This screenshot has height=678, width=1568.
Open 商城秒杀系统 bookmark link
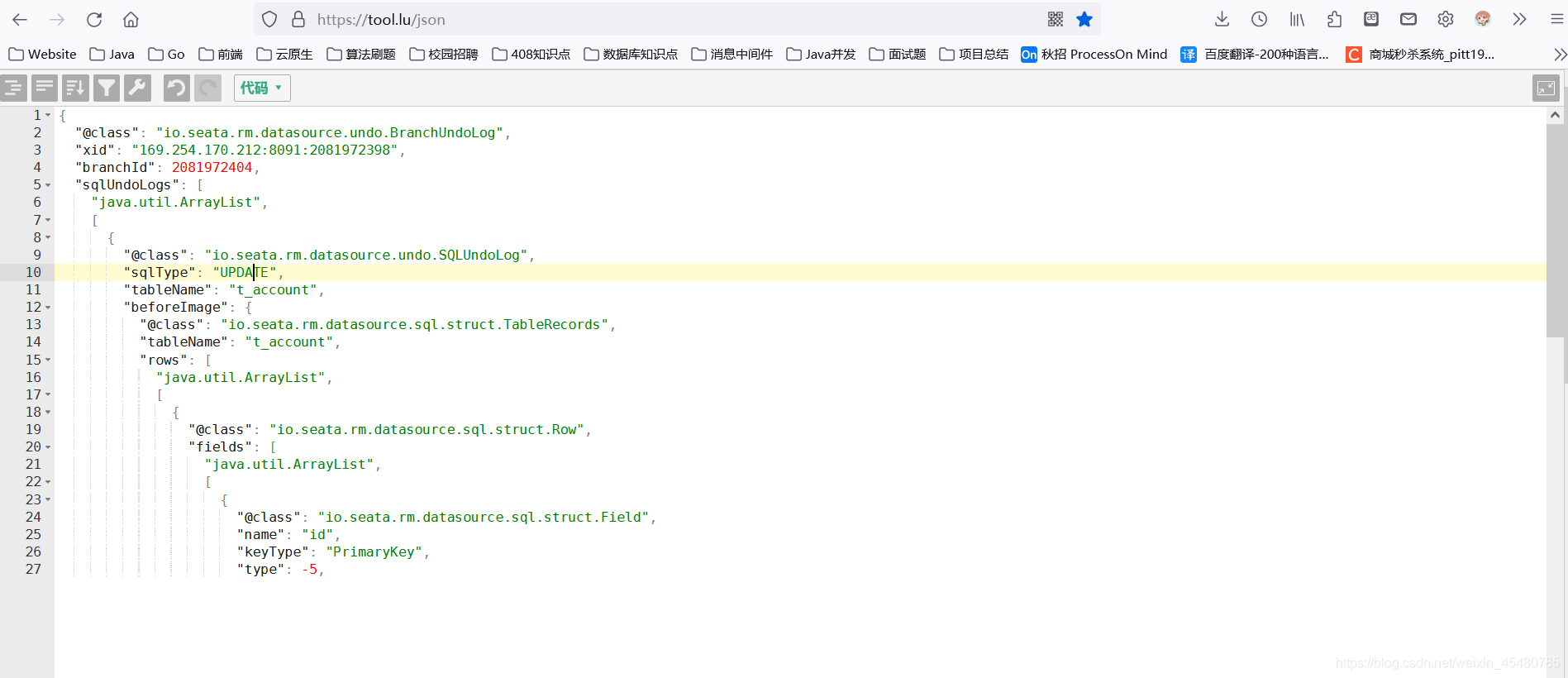[1420, 55]
